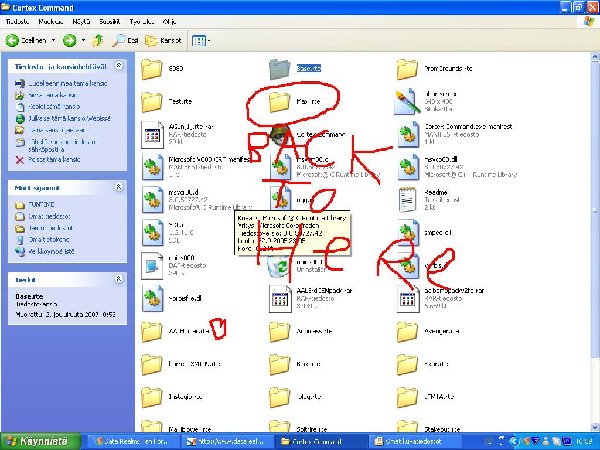
Task: Open the Back button history dropdown arrow
Action: pos(53,40)
